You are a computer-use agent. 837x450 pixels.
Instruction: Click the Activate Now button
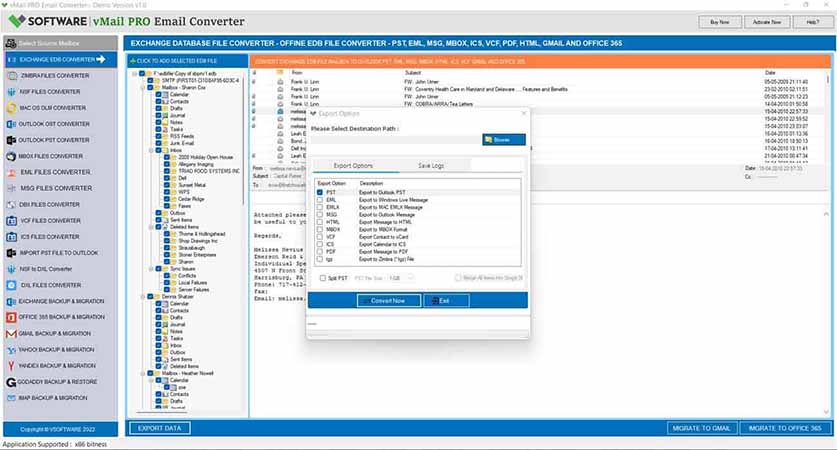767,22
